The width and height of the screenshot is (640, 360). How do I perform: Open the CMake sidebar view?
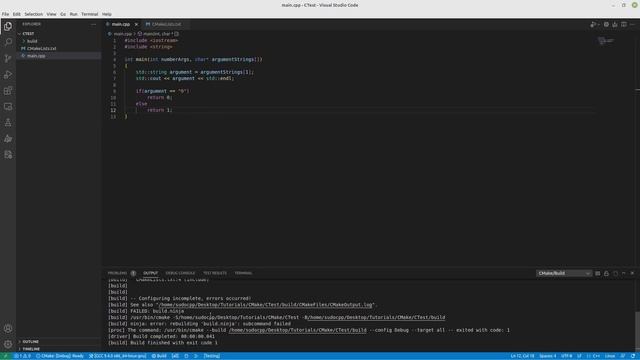click(x=8, y=139)
